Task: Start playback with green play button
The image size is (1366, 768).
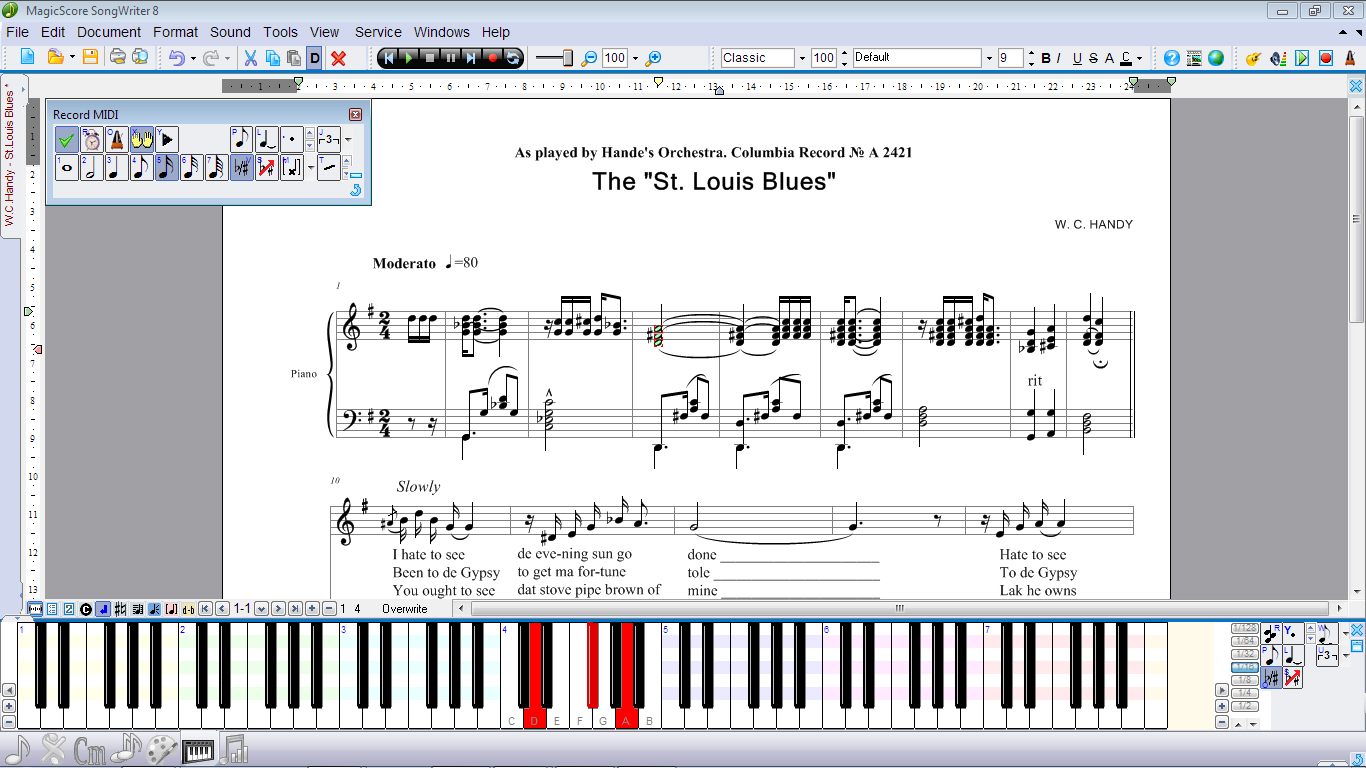Action: pyautogui.click(x=409, y=58)
